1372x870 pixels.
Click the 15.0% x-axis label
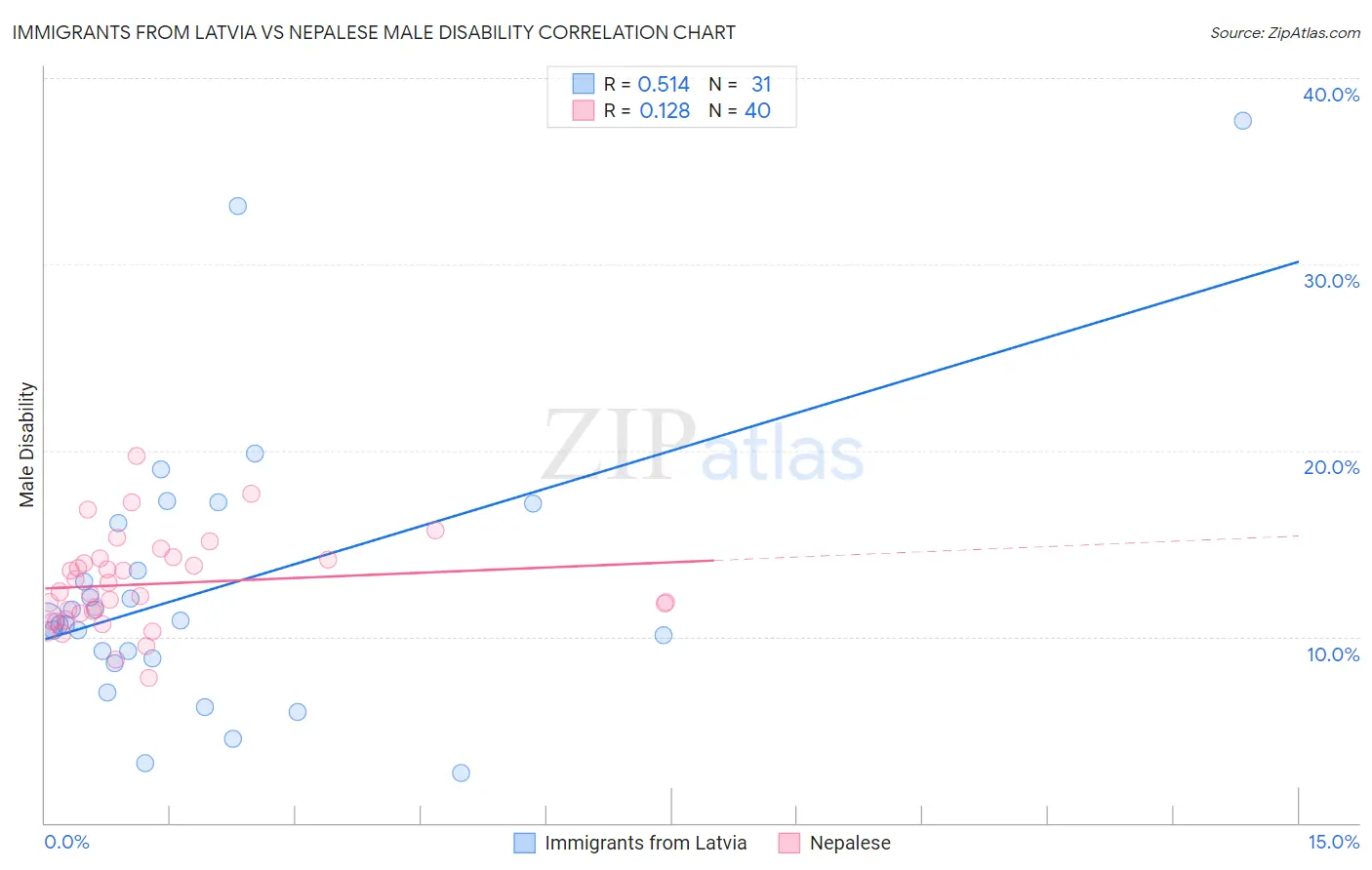coord(1333,842)
